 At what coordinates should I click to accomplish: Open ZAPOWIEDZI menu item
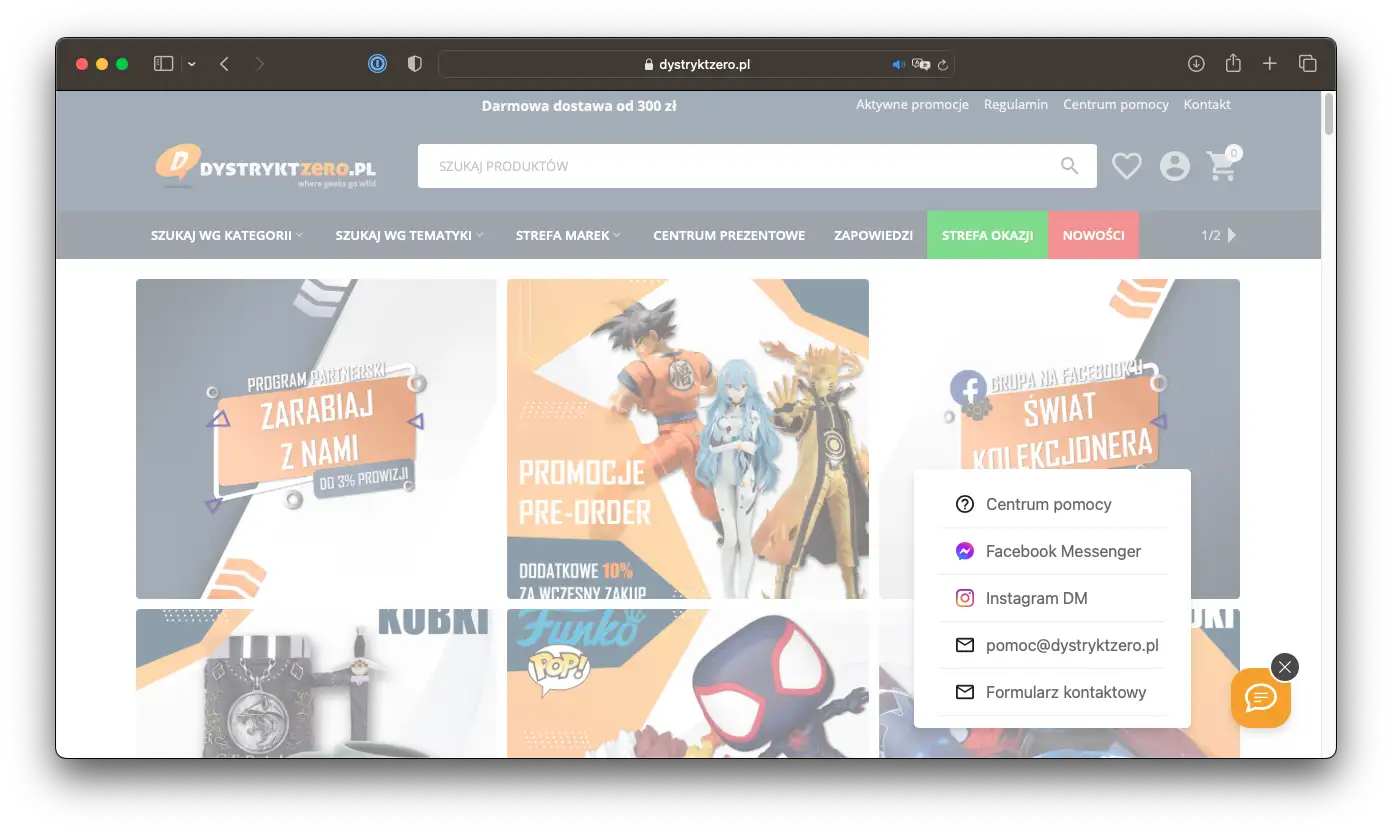pos(873,235)
